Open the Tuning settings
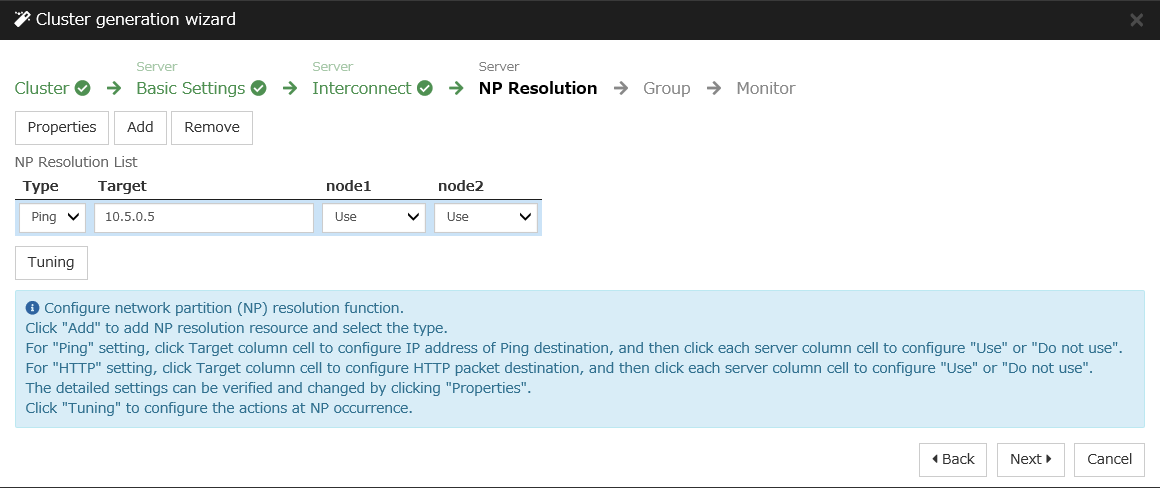 (51, 262)
